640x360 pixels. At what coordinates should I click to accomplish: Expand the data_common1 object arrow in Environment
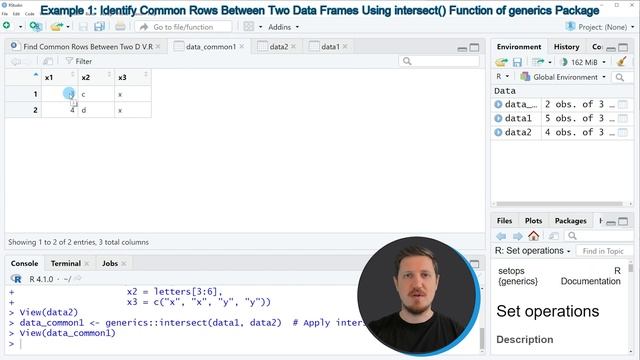[x=498, y=104]
